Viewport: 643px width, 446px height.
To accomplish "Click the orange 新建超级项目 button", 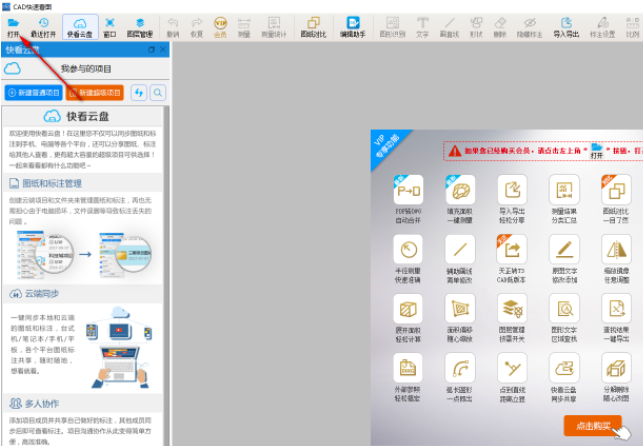I will pos(95,92).
